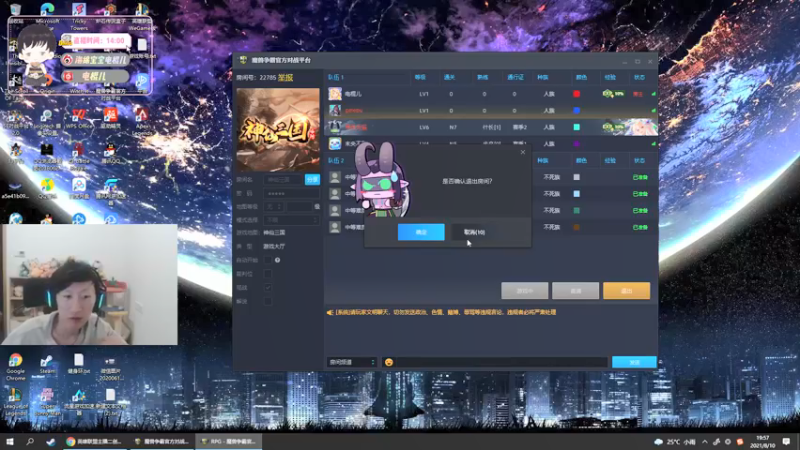Click the blue send button beside the chat box

[x=634, y=362]
